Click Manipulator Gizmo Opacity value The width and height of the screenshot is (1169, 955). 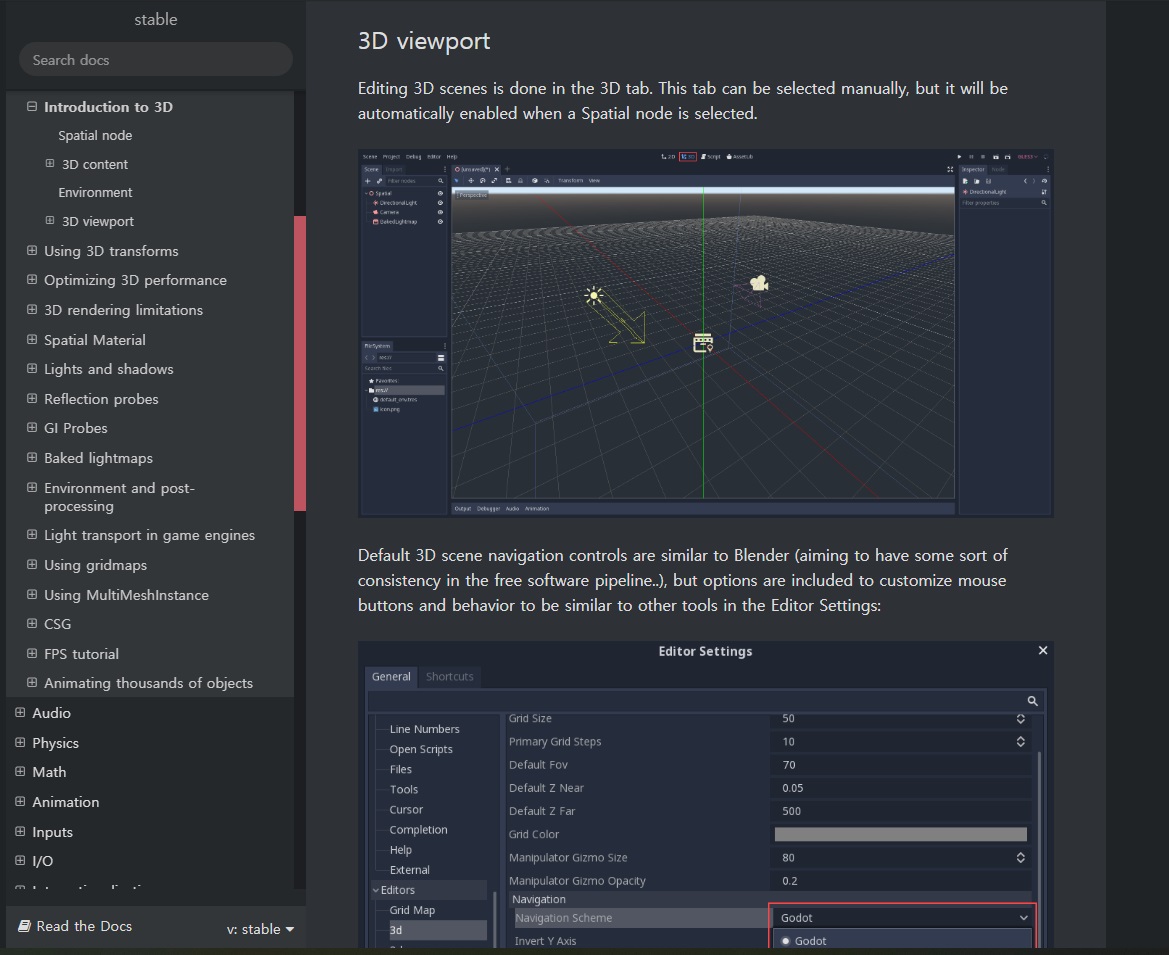(x=901, y=880)
